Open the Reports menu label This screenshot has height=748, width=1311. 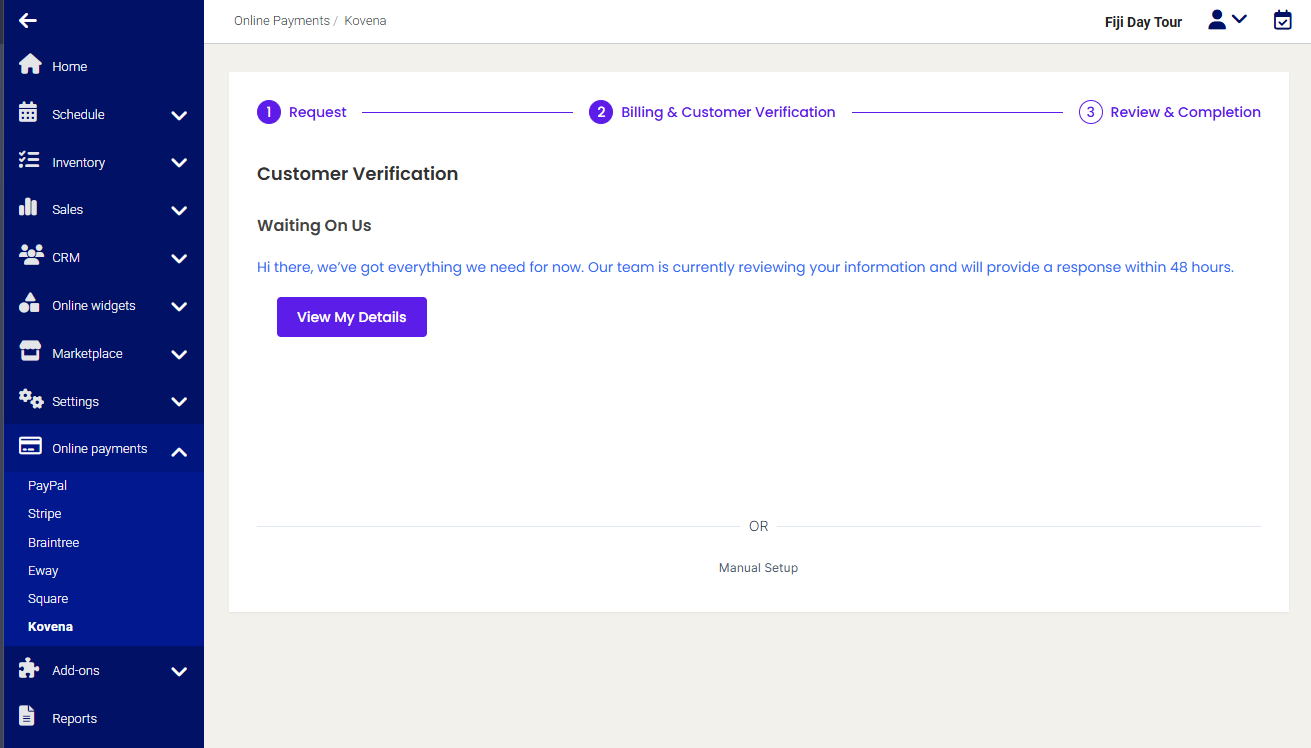(x=75, y=718)
